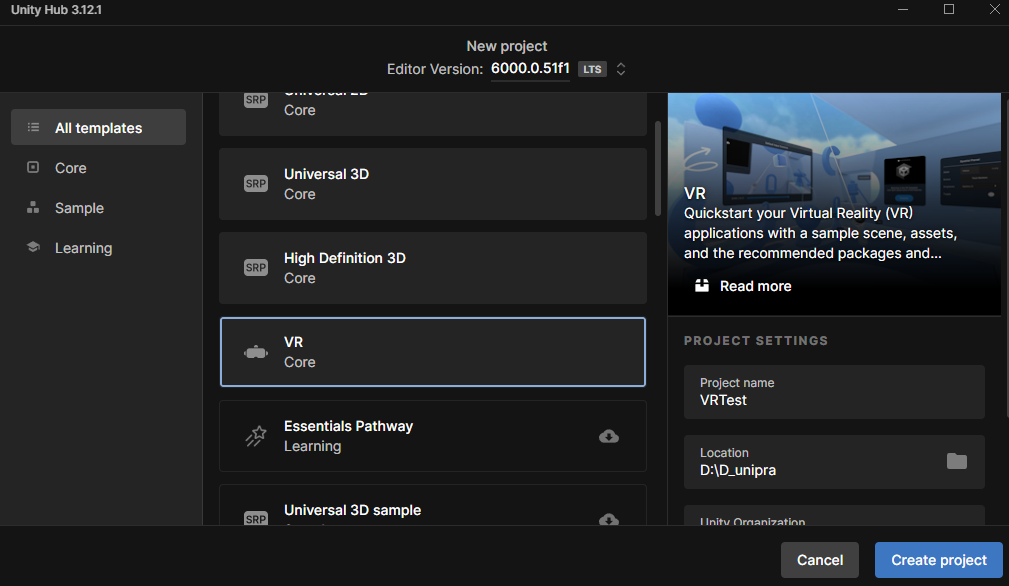Click the Unity Organization field
The height and width of the screenshot is (586, 1009).
pyautogui.click(x=835, y=515)
